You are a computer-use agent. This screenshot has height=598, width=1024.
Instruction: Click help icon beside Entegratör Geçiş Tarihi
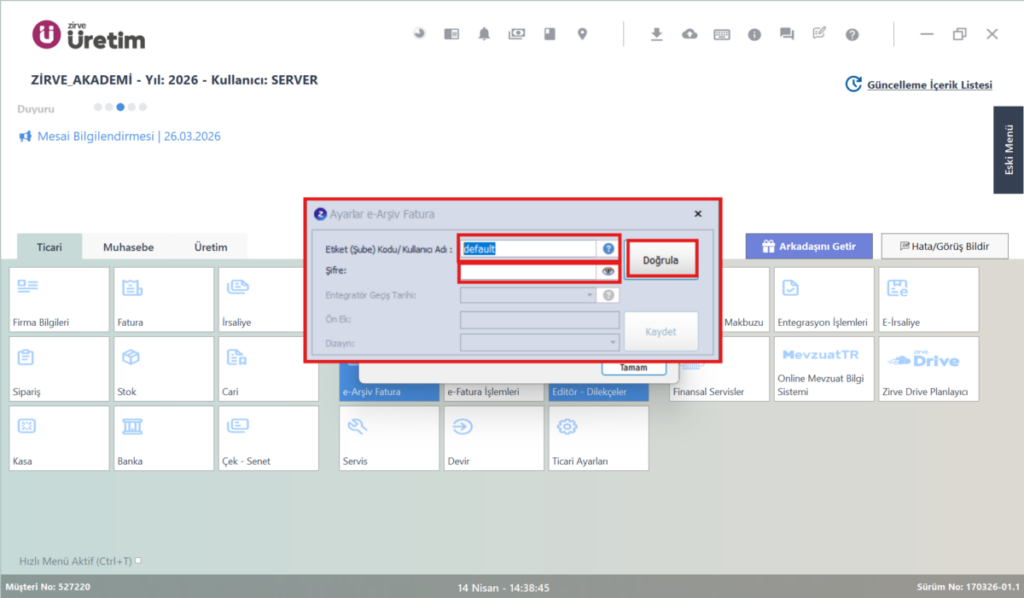(x=608, y=295)
